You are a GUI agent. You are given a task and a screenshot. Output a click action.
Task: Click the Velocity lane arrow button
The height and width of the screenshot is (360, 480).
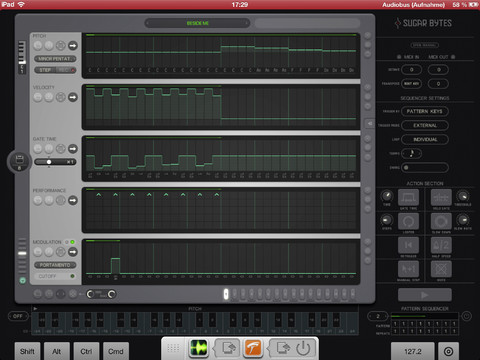(x=73, y=97)
